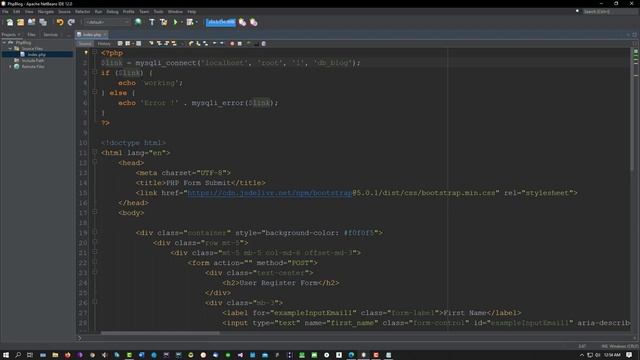Click the red macro record icon in editor toolbar
This screenshot has width=640, height=360.
pyautogui.click(x=232, y=43)
